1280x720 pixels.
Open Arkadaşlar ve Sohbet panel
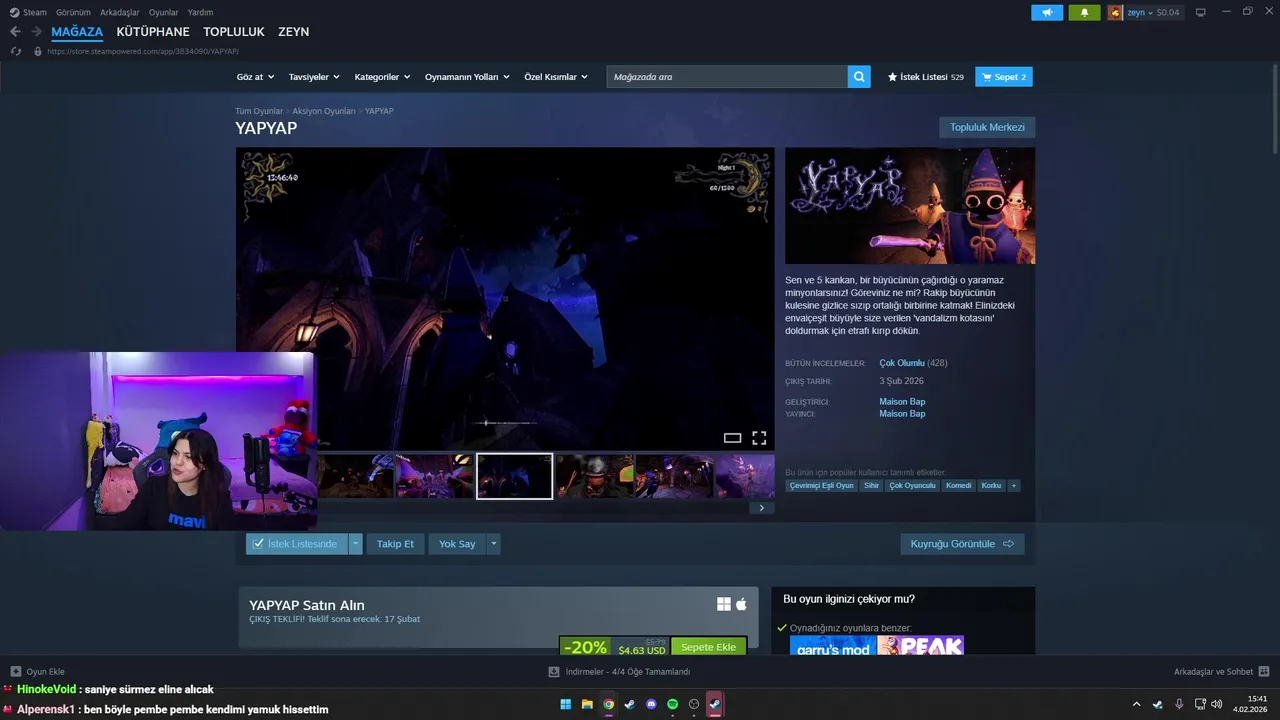click(x=1221, y=672)
